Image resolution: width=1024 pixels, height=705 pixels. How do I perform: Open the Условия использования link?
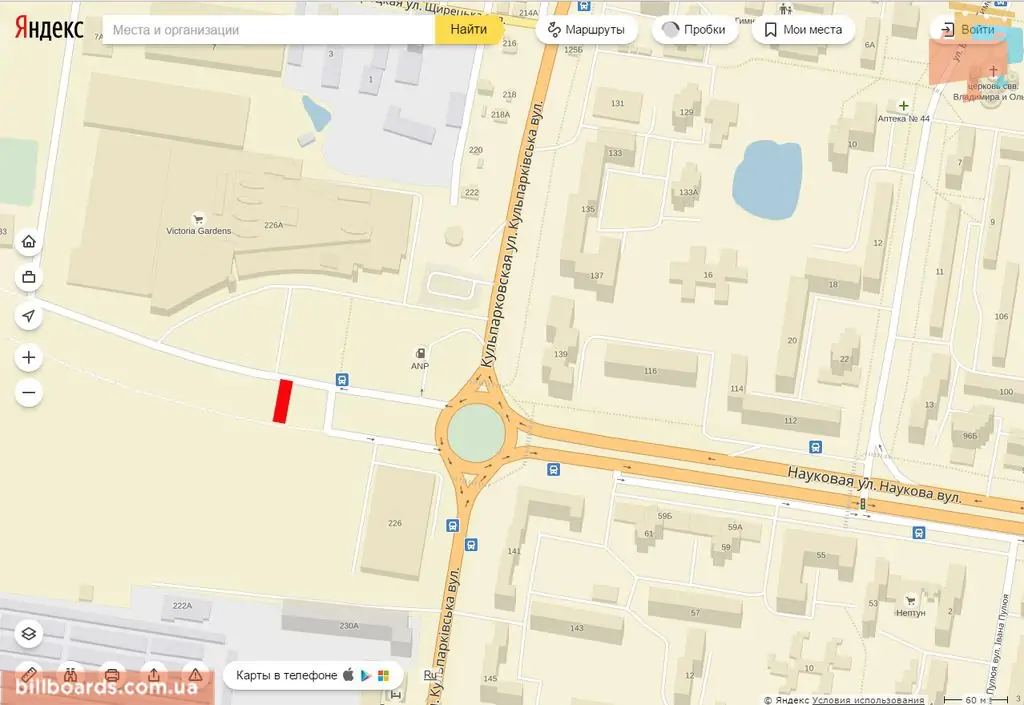868,700
